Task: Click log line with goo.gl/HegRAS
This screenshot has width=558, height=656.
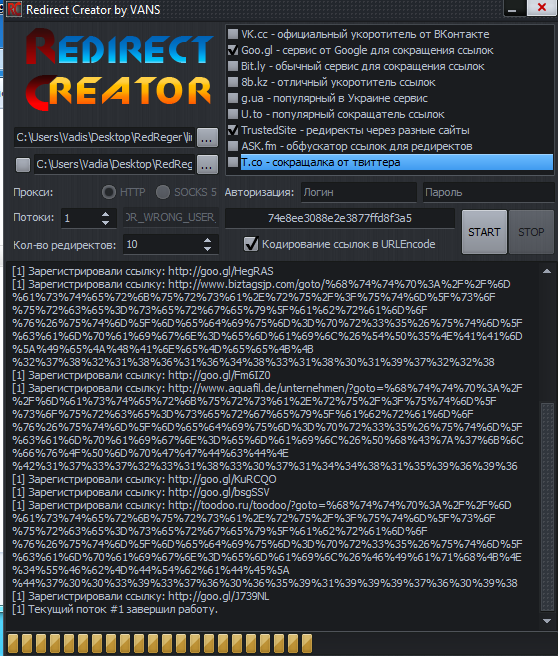Action: 143,271
